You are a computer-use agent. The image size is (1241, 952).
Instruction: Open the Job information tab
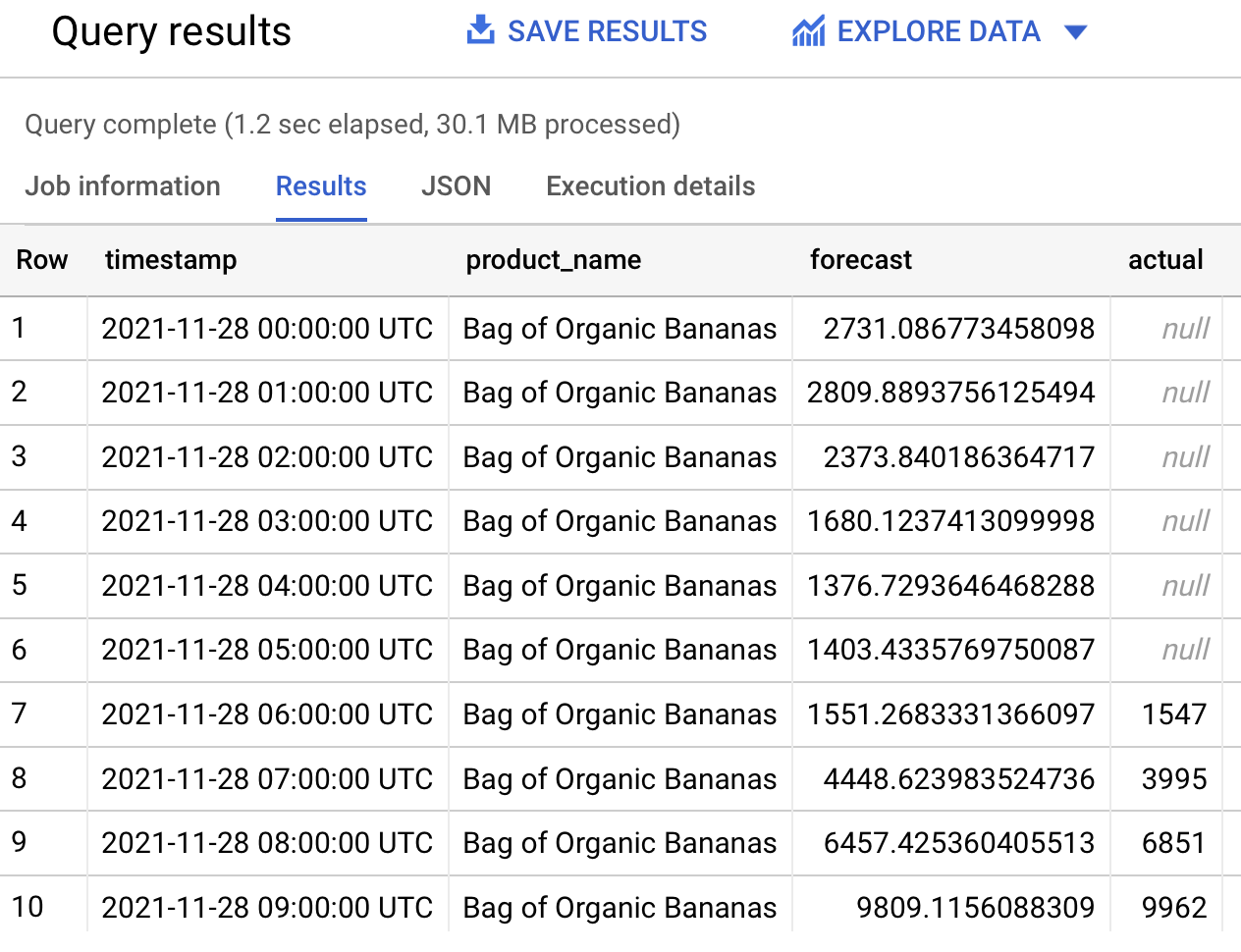[122, 185]
